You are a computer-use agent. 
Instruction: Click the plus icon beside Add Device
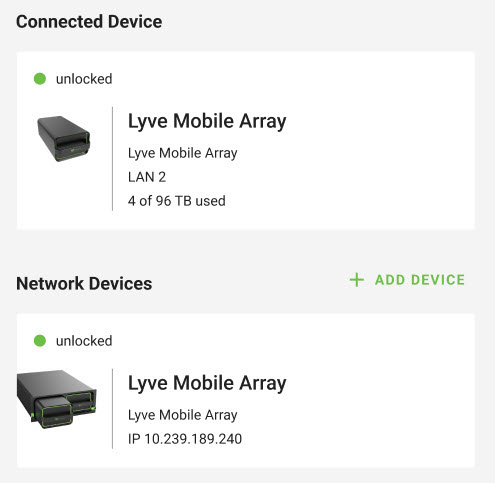(356, 280)
